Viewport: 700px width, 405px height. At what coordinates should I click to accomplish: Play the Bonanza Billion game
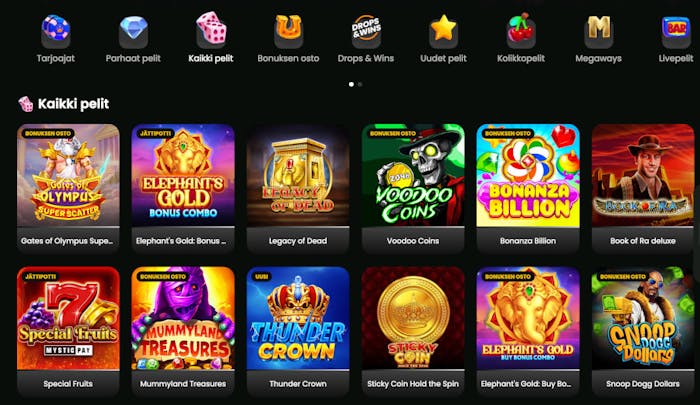point(528,188)
